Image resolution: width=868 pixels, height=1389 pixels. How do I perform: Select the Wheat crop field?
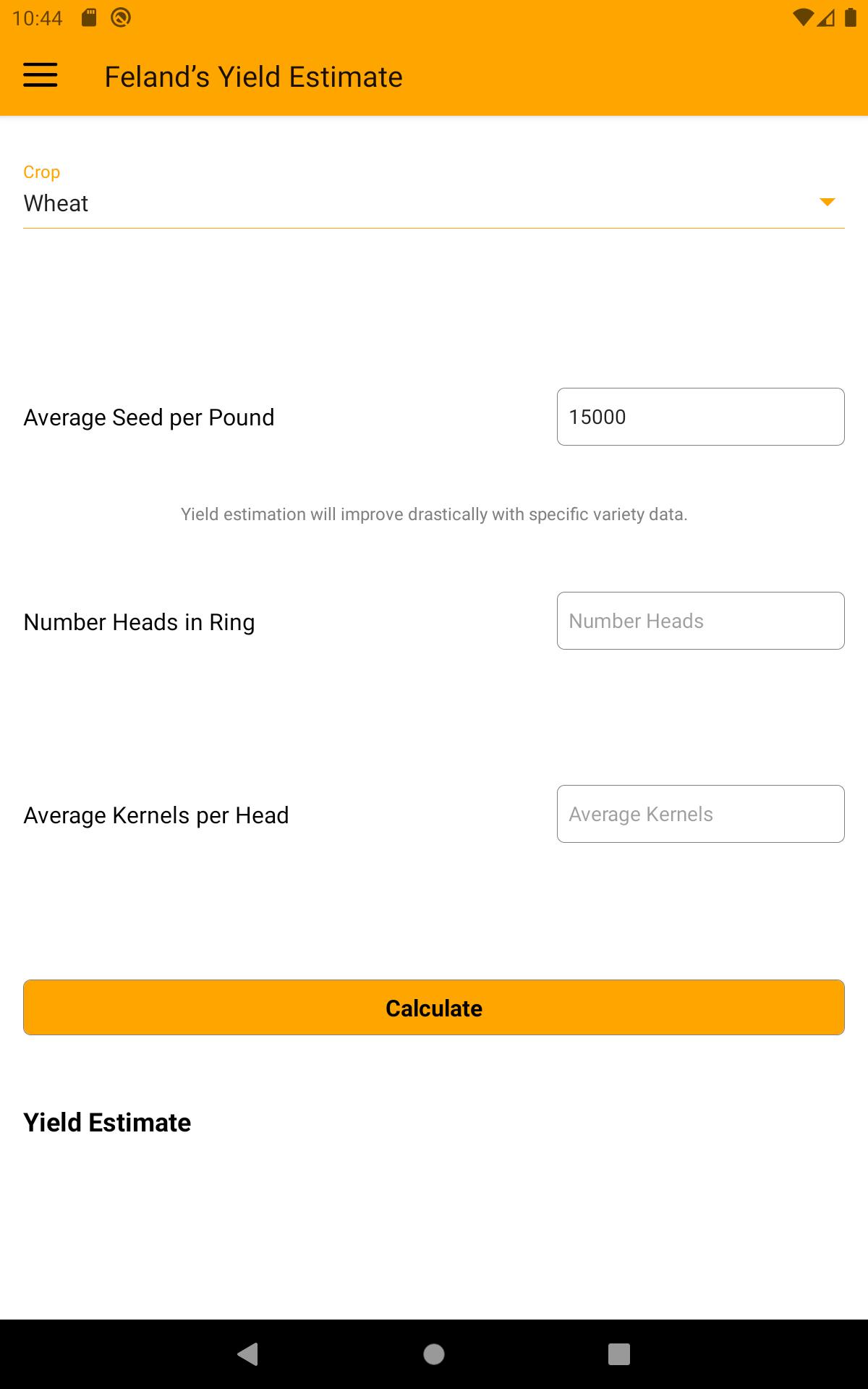click(434, 203)
